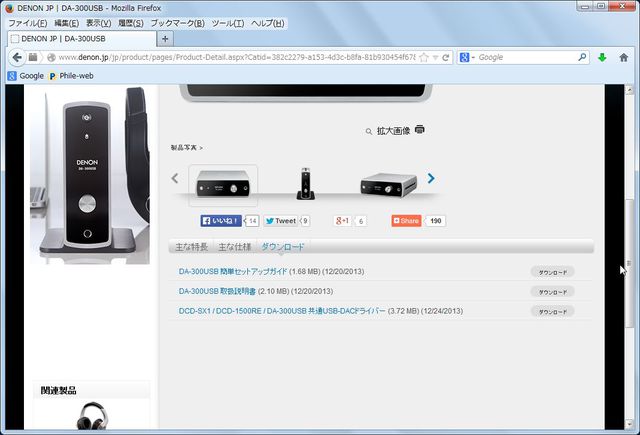Click the magnifier search icon in search box

(x=582, y=57)
